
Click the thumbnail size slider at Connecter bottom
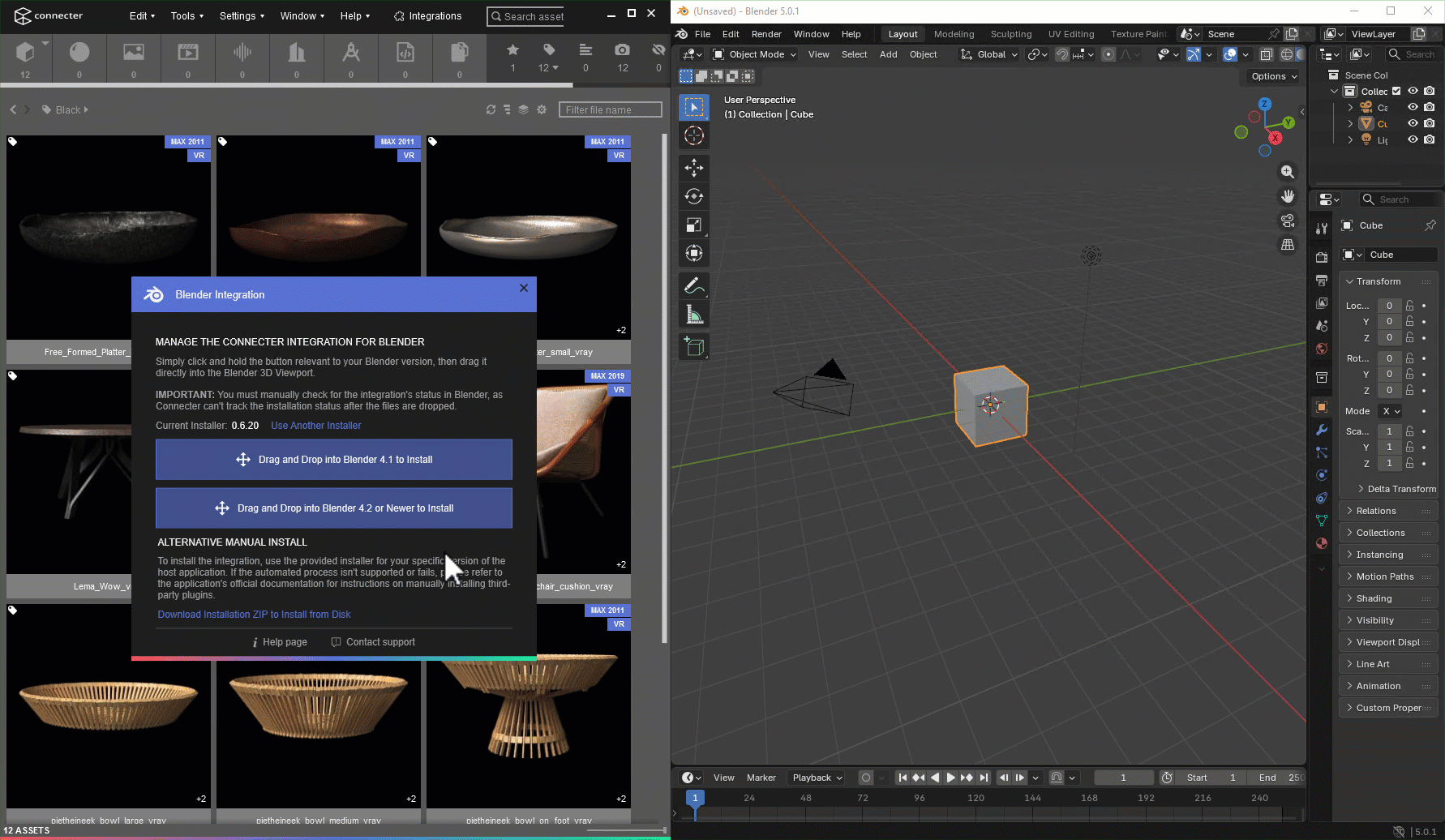coord(626,830)
